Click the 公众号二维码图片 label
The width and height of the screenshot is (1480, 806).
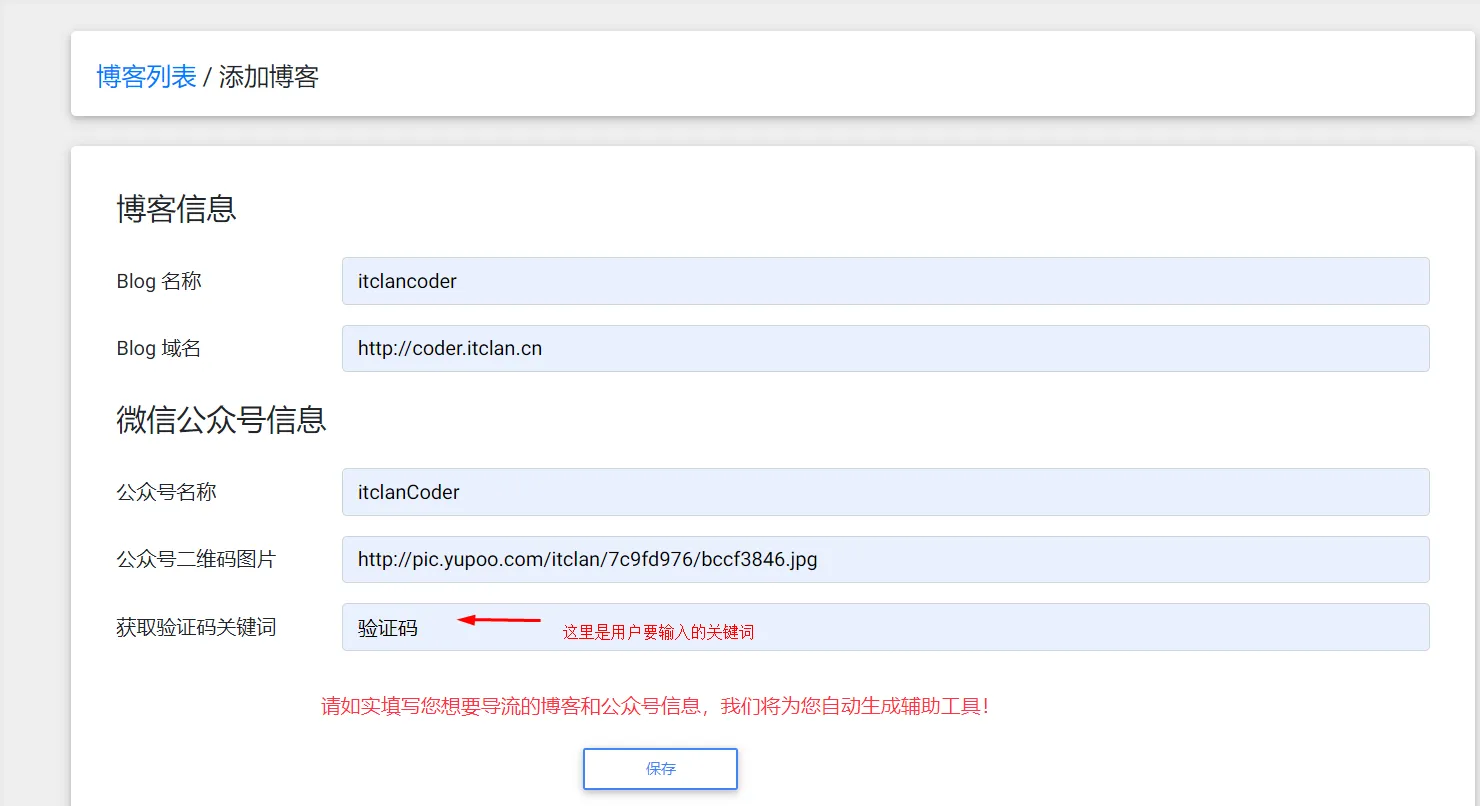[196, 559]
